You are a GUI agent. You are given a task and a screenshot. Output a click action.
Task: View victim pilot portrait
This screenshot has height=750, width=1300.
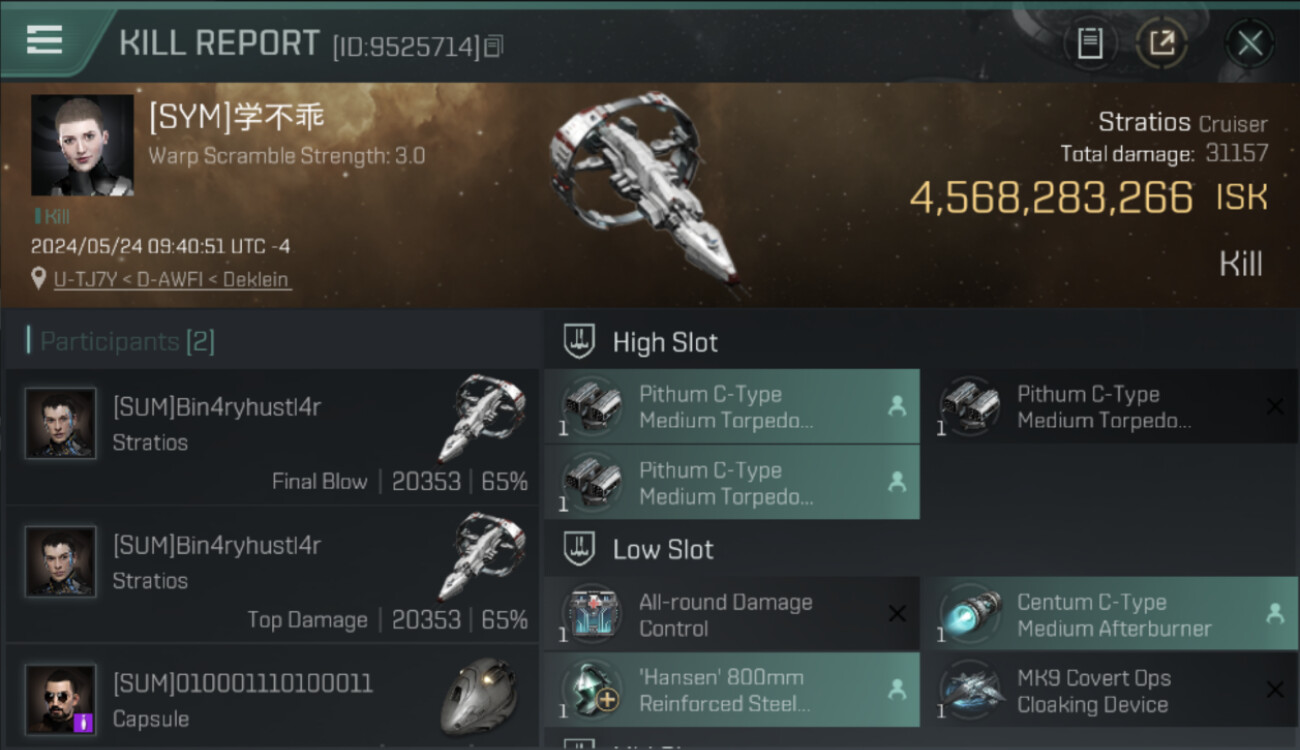[82, 145]
